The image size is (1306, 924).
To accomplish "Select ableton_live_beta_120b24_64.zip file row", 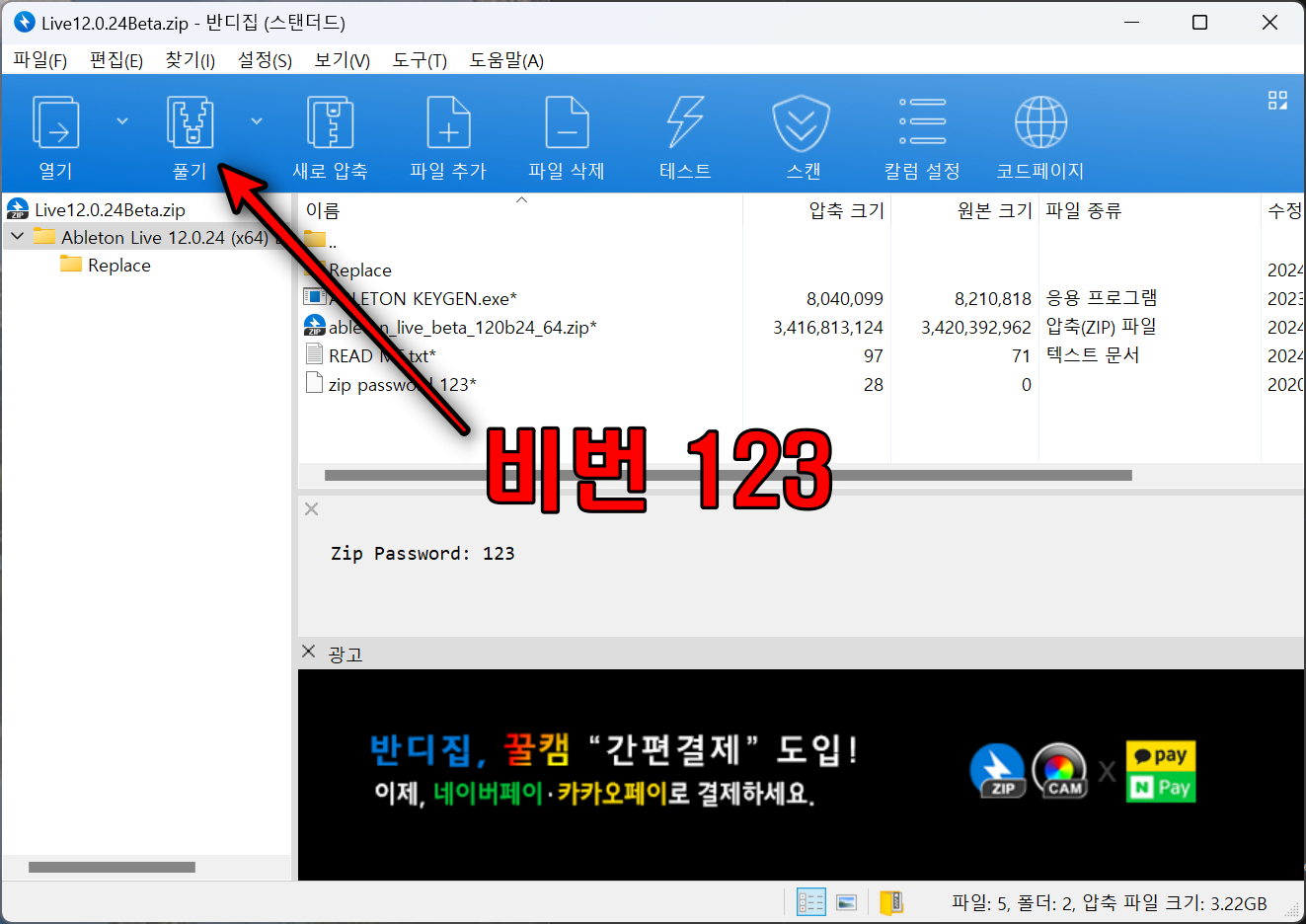I will click(x=802, y=327).
